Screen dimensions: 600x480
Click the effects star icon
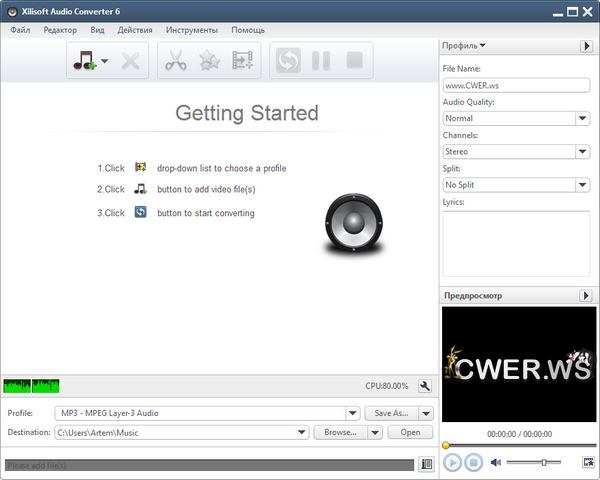point(209,61)
